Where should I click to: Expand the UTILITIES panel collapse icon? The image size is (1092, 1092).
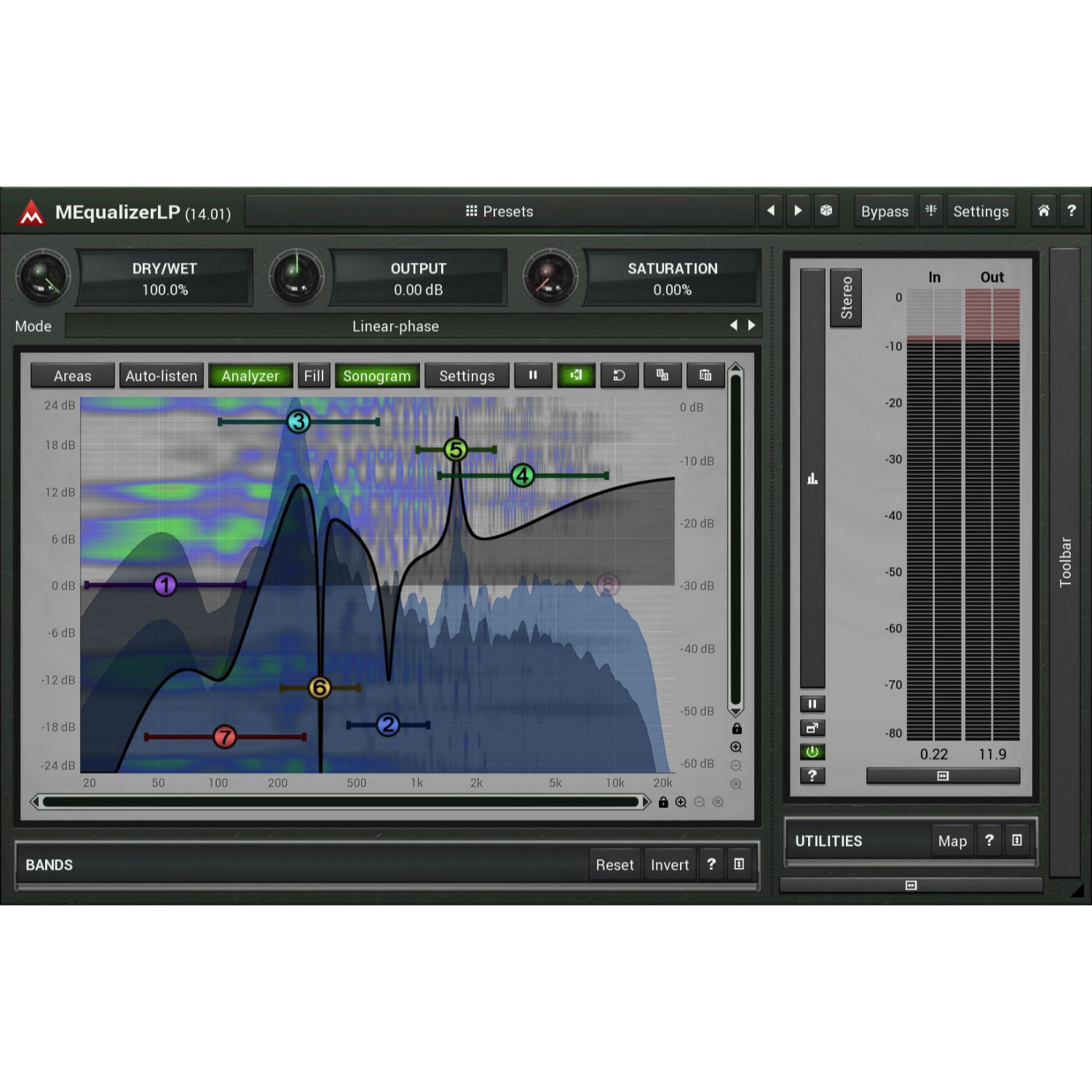pos(1017,840)
